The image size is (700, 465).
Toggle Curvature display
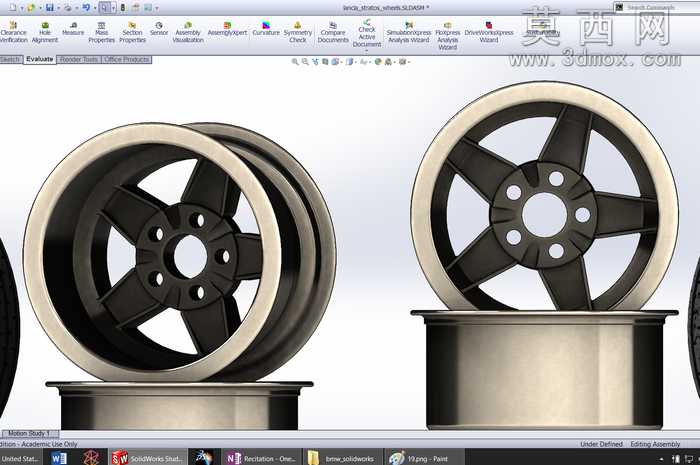point(266,29)
